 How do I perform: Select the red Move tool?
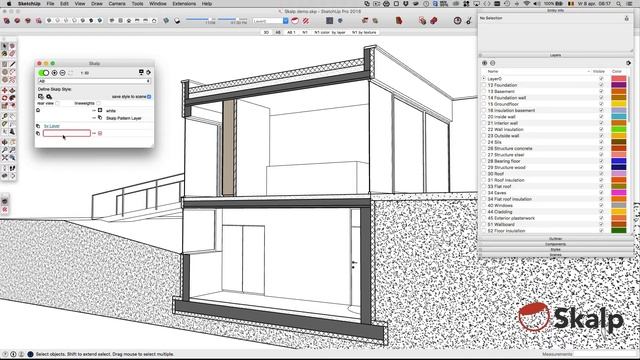pyautogui.click(x=4, y=90)
